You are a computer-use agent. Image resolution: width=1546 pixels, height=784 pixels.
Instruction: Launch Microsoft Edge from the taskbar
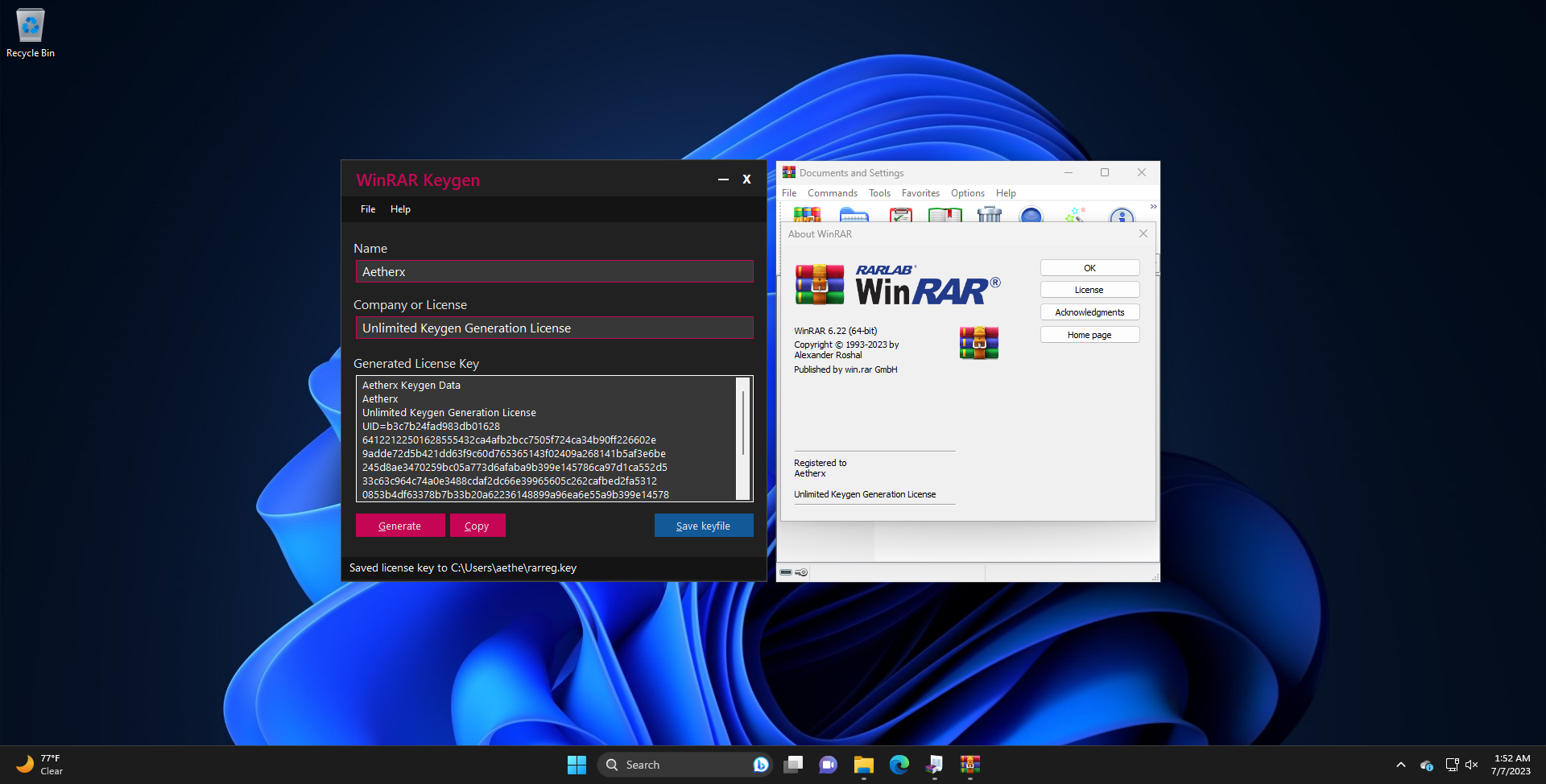[899, 765]
